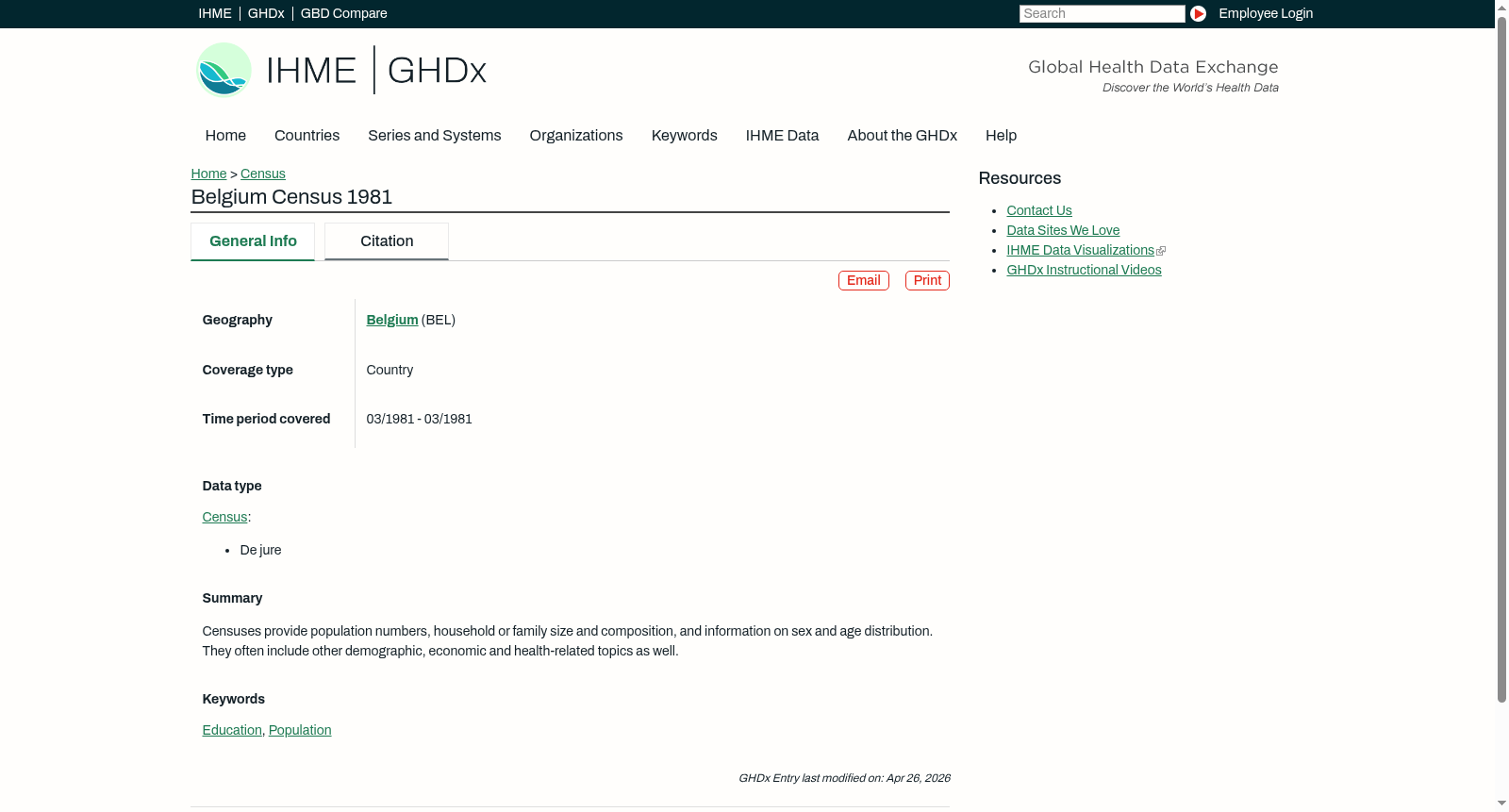Screen dimensions: 1509x812
Task: Go to Home in main navigation
Action: click(x=225, y=136)
